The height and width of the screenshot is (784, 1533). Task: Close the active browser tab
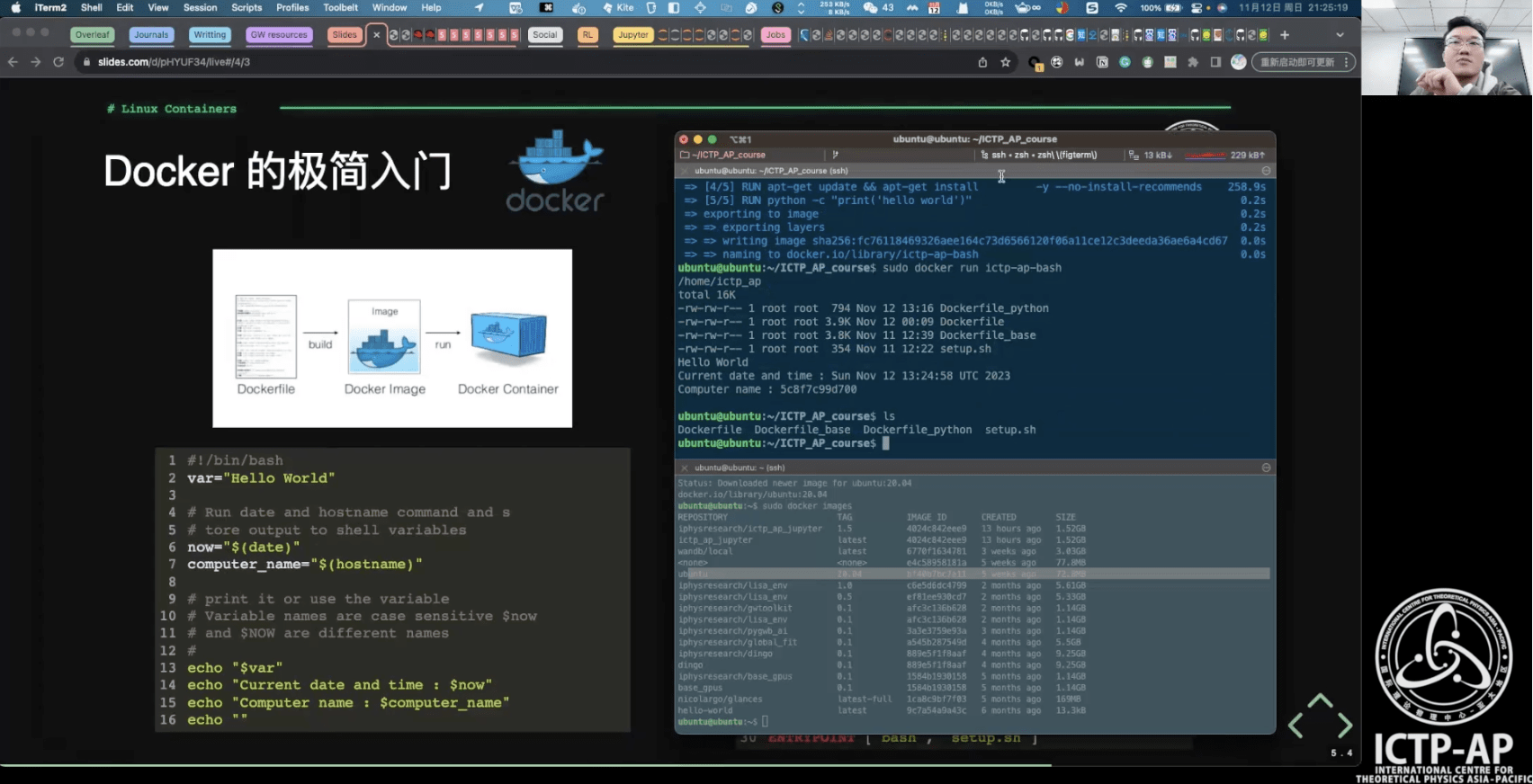tap(377, 35)
